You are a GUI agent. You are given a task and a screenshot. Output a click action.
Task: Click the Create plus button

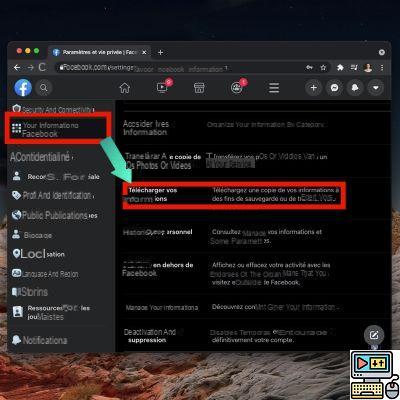click(x=313, y=88)
